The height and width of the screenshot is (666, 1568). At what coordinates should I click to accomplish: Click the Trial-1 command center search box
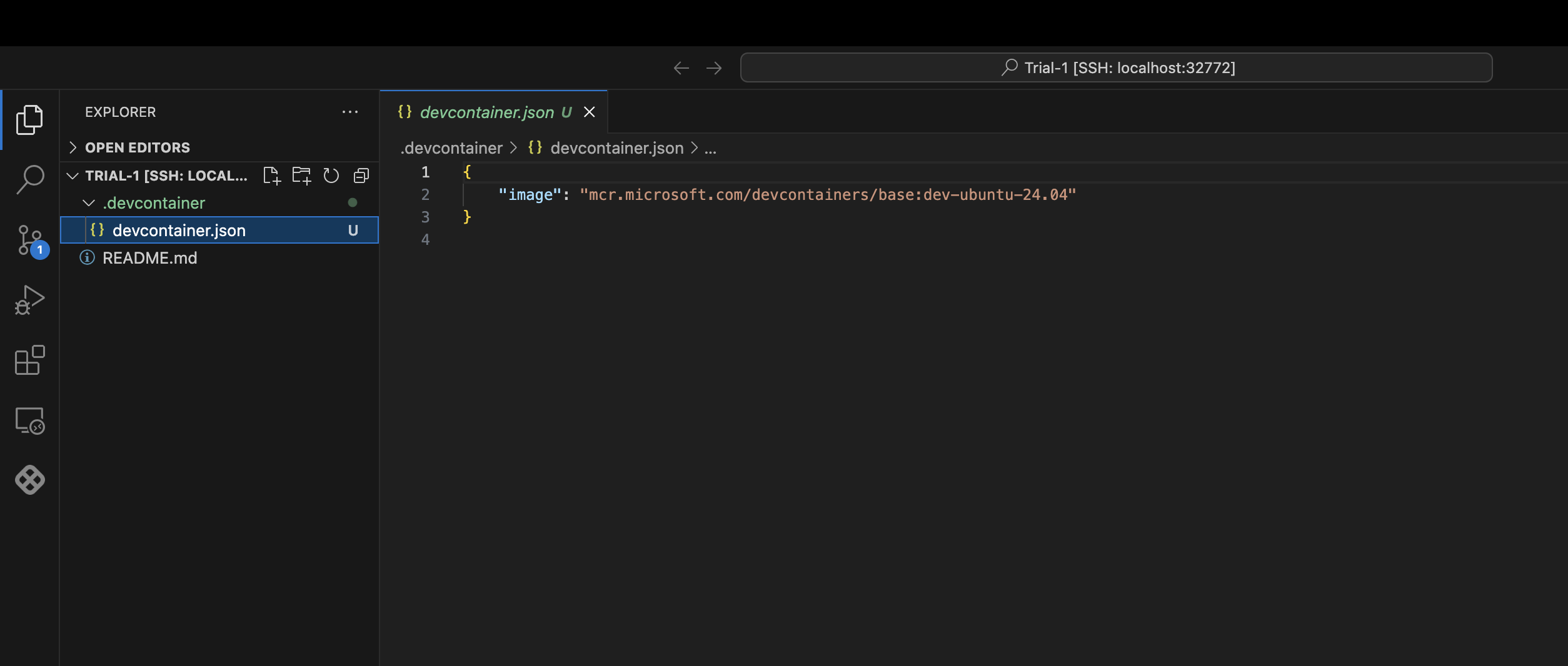click(1116, 67)
